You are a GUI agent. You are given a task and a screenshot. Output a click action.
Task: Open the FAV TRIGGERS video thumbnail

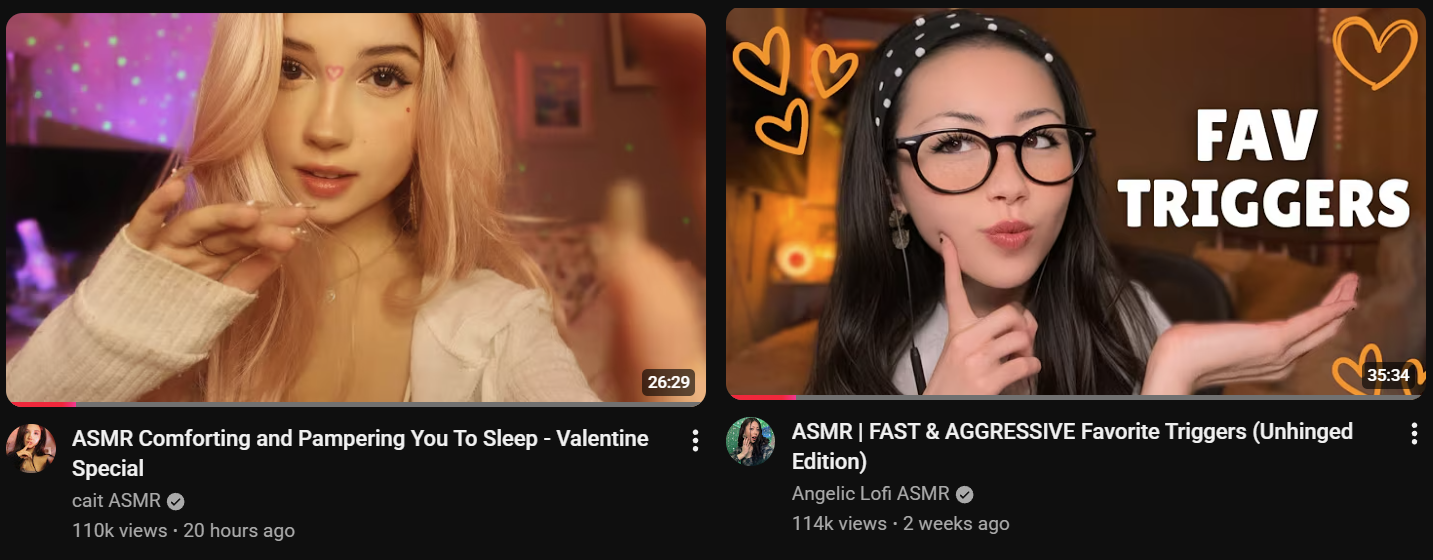1075,203
